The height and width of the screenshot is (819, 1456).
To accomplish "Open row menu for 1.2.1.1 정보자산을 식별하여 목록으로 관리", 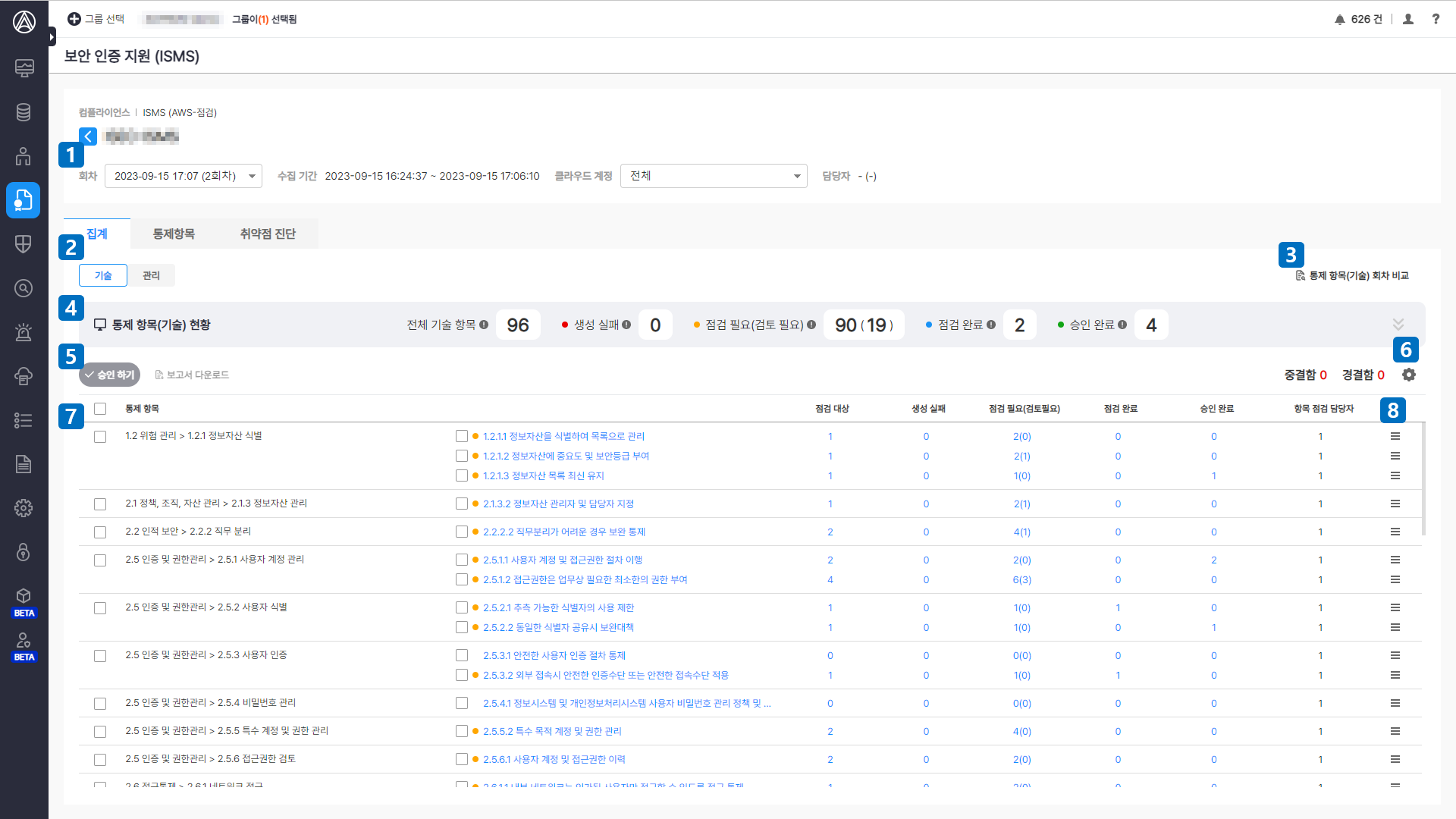I will 1395,436.
